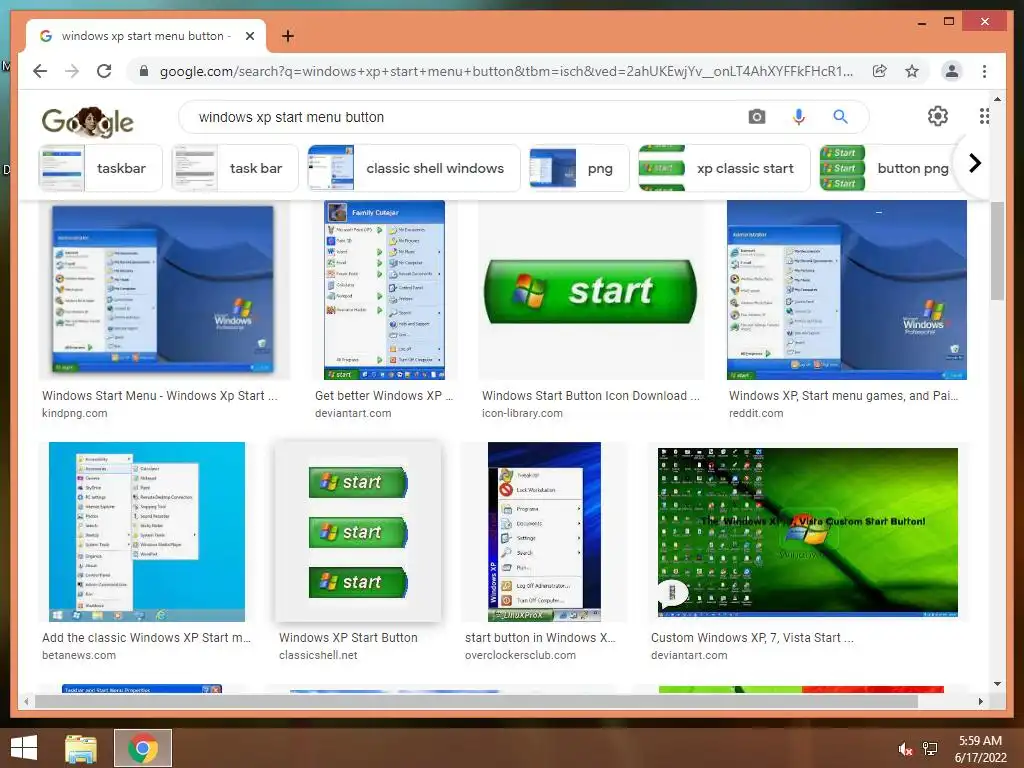Select the xp classic start chip
The image size is (1024, 768).
tap(724, 168)
